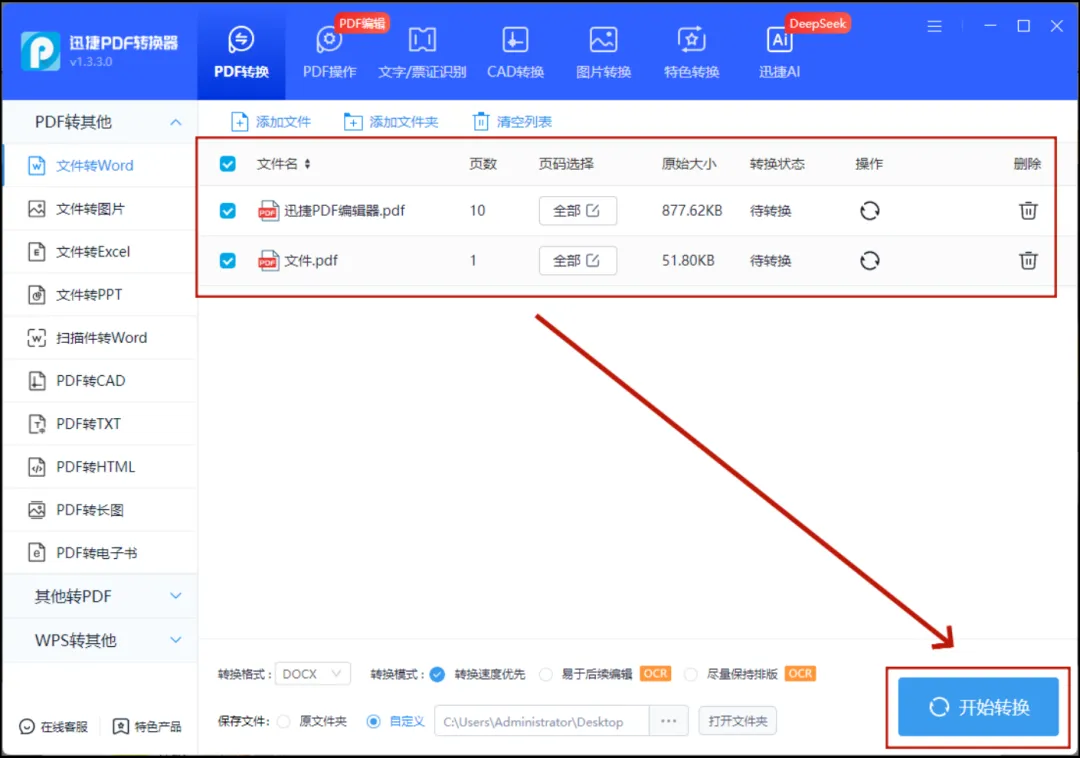This screenshot has width=1080, height=758.
Task: Select the CAD转换 tab
Action: [x=515, y=52]
